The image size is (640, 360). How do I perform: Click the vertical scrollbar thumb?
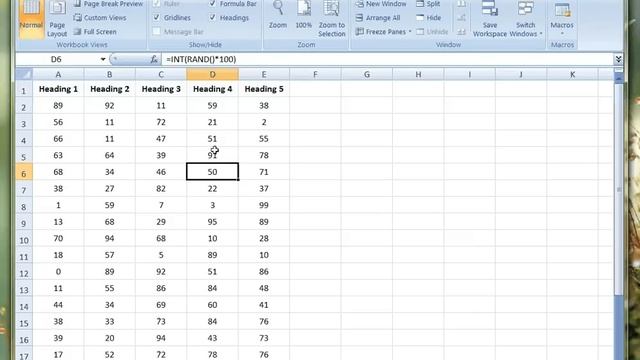tap(618, 190)
